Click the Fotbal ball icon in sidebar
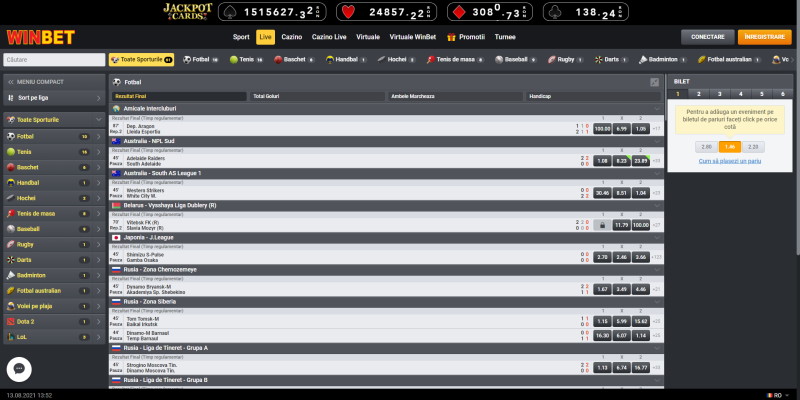Image resolution: width=800 pixels, height=400 pixels. click(11, 137)
